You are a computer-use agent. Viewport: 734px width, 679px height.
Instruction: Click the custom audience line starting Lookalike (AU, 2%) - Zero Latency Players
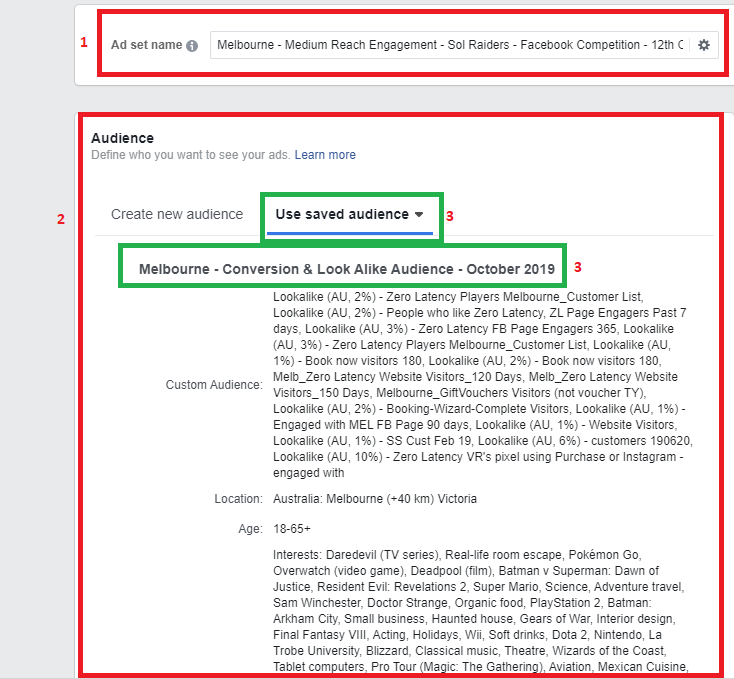[458, 297]
